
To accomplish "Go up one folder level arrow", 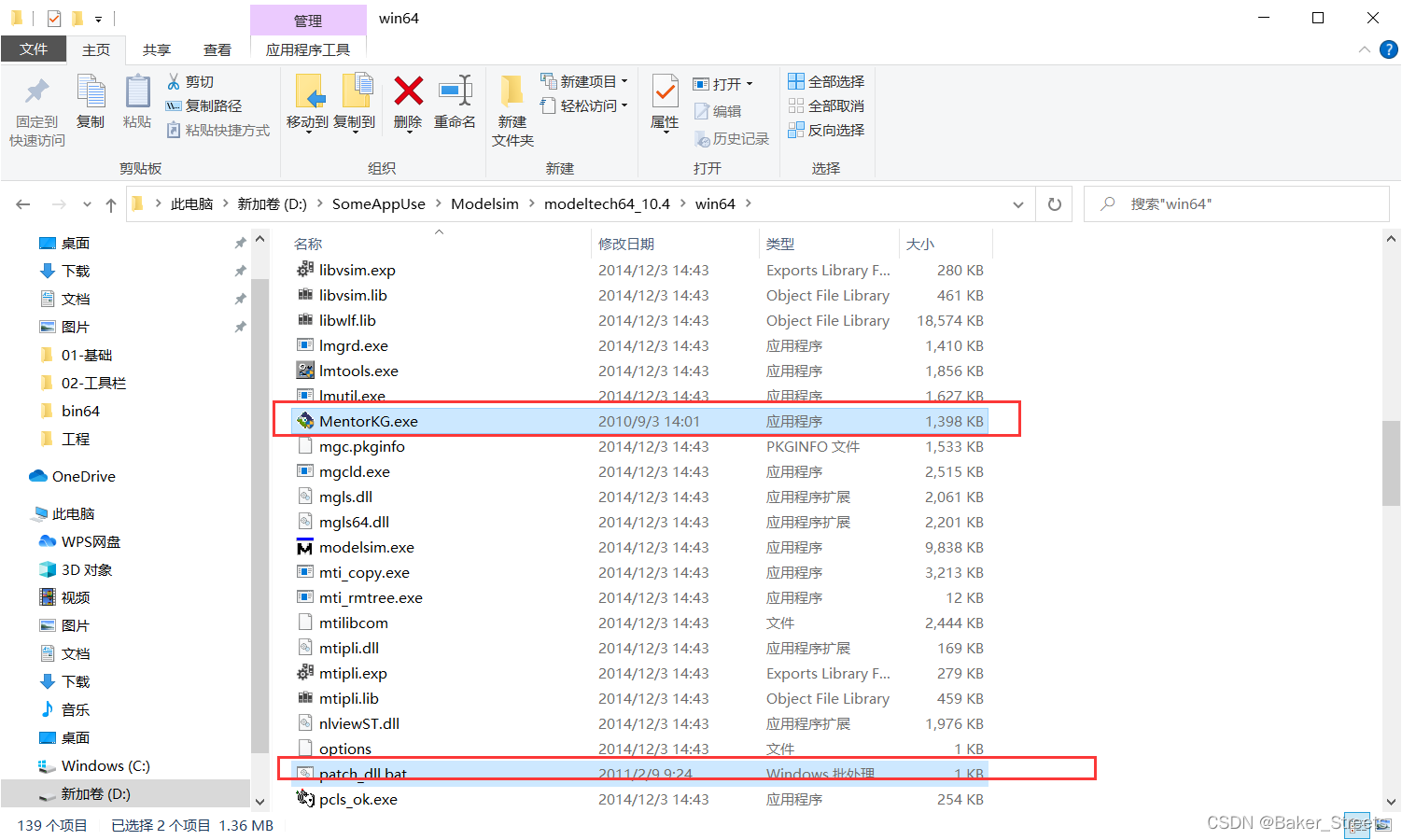I will click(x=111, y=204).
